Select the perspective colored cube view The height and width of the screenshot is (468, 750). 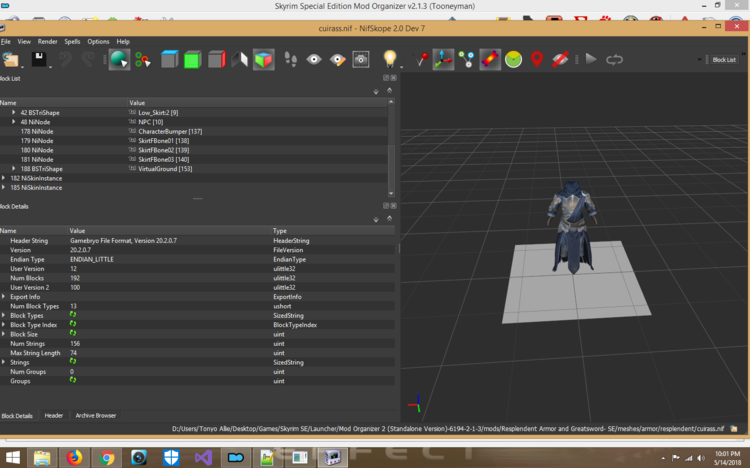[x=264, y=60]
